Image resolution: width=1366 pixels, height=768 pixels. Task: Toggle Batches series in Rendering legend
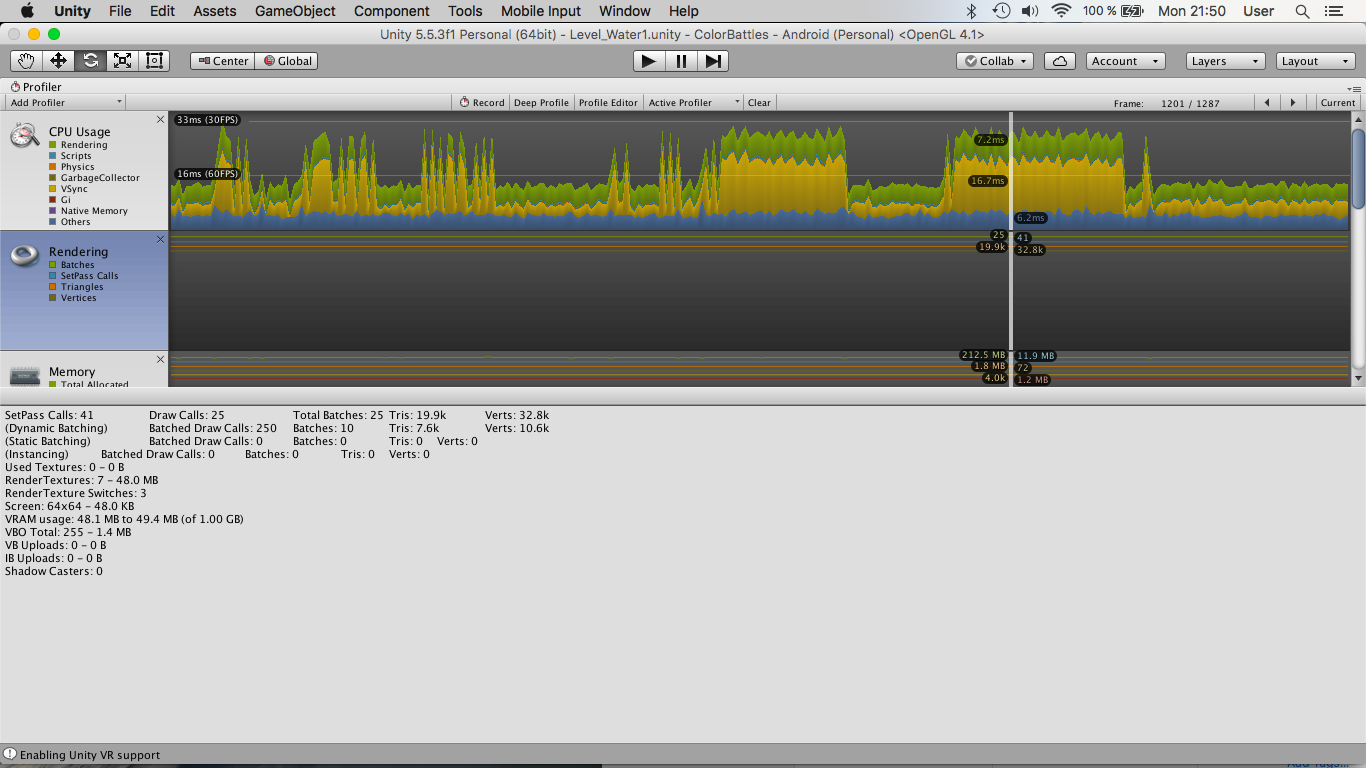[x=72, y=265]
